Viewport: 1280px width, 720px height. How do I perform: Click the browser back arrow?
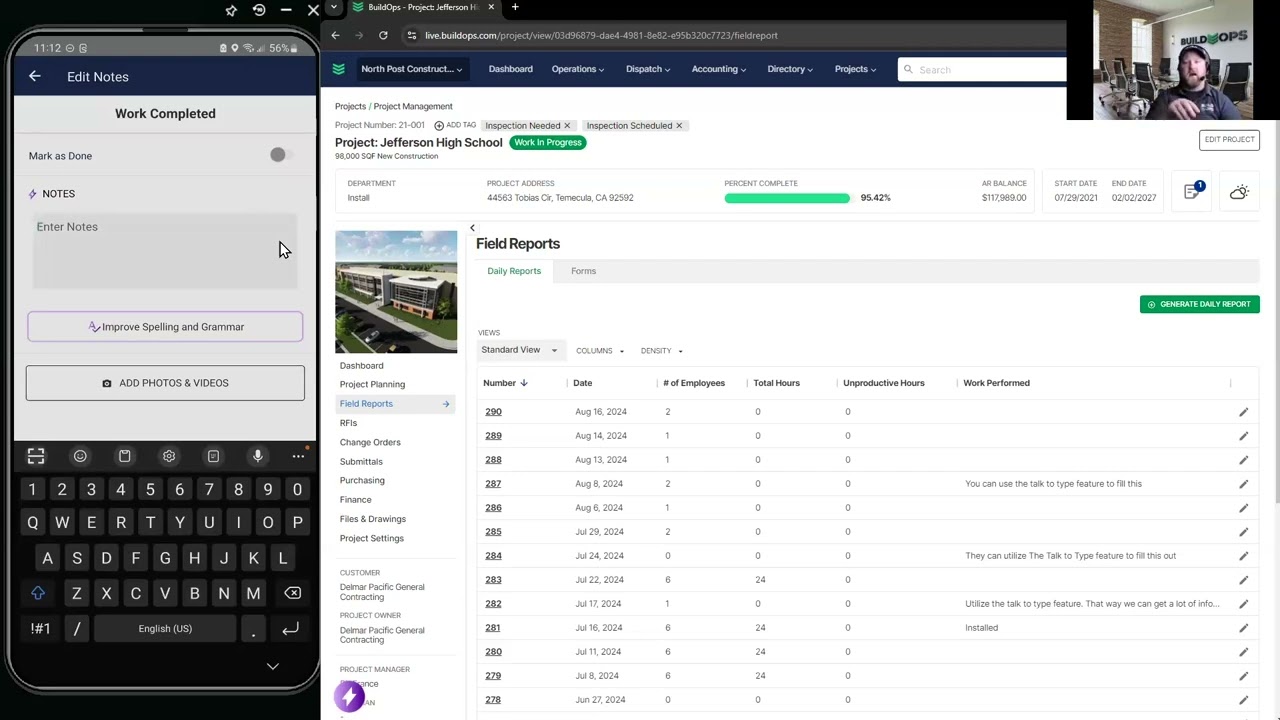[x=335, y=35]
